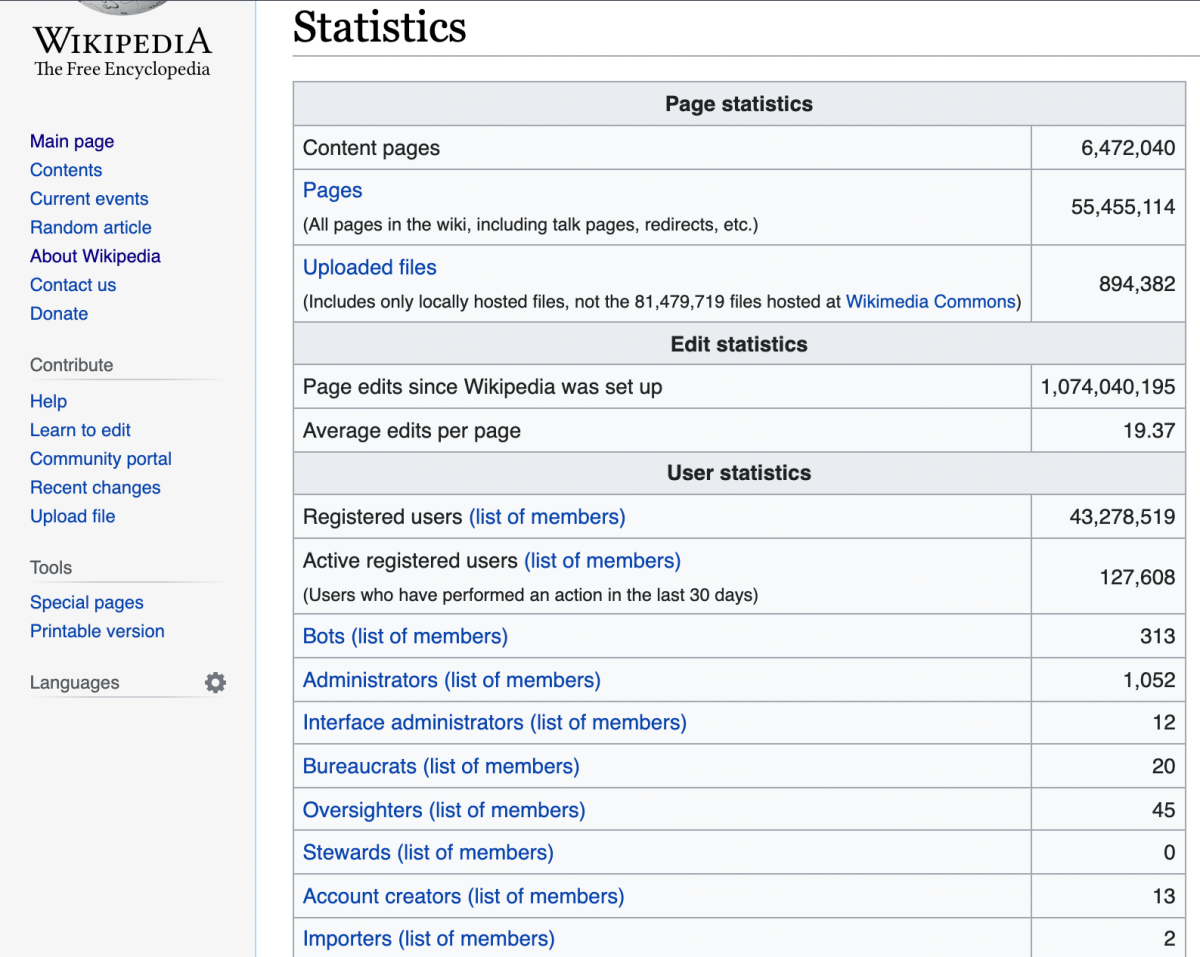The image size is (1200, 957).
Task: Open Special pages in Tools
Action: pyautogui.click(x=87, y=603)
